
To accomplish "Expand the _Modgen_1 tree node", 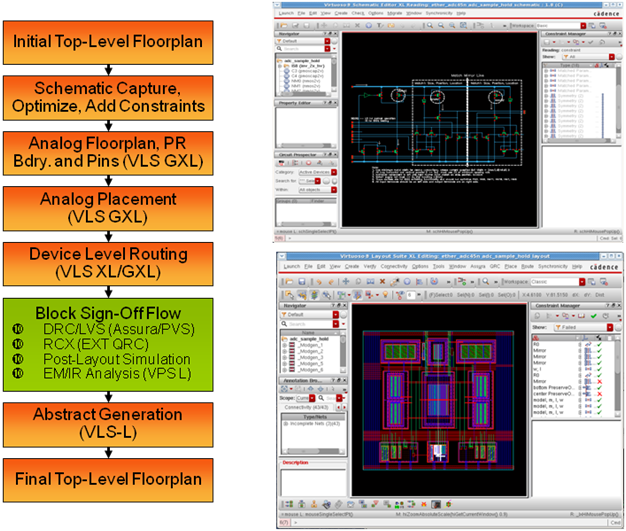I will (285, 345).
